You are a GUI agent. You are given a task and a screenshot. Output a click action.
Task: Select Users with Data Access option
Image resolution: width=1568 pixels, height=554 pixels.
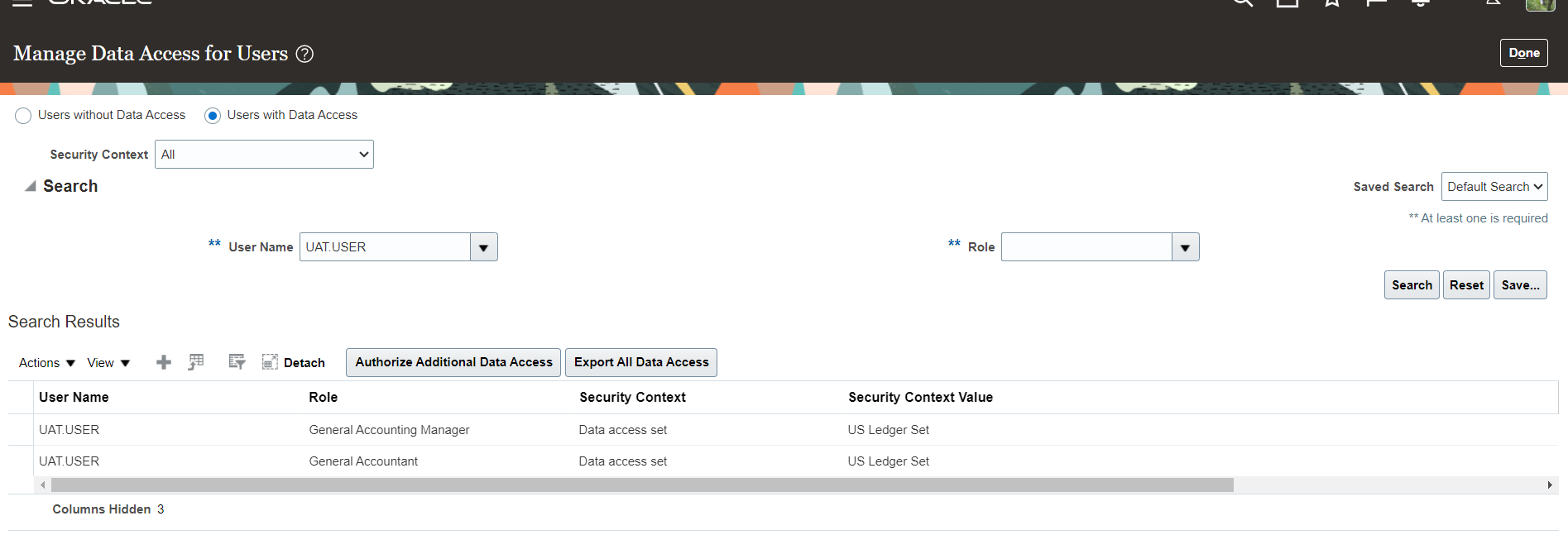tap(213, 116)
